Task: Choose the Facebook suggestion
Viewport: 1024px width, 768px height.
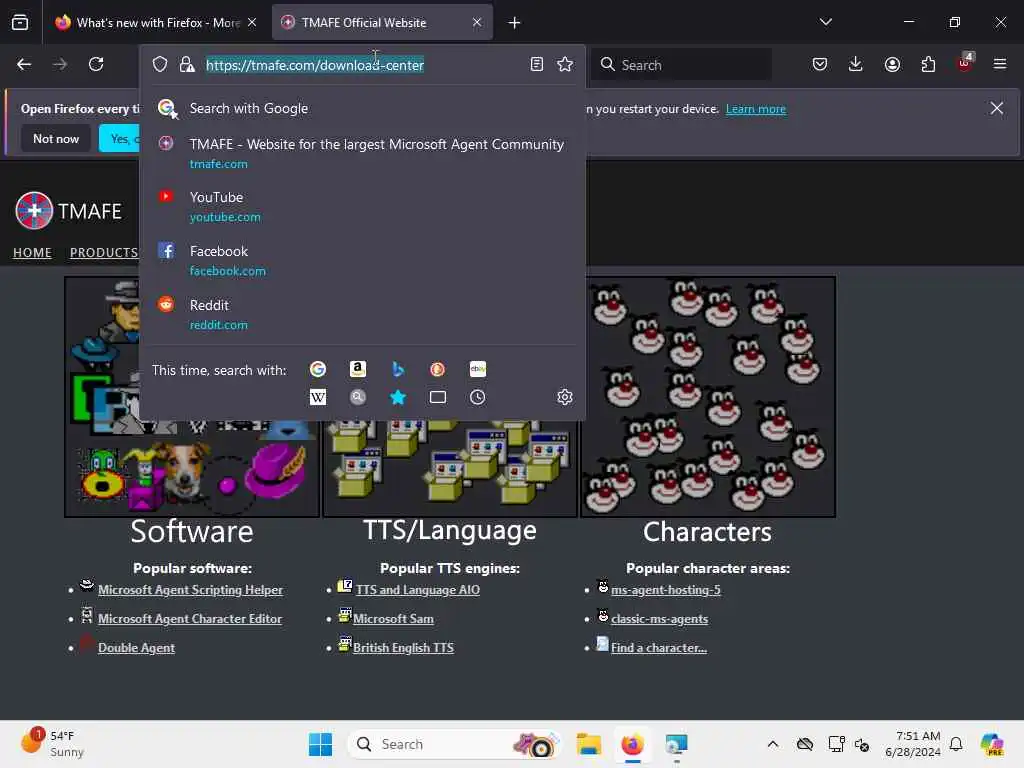Action: coord(362,261)
